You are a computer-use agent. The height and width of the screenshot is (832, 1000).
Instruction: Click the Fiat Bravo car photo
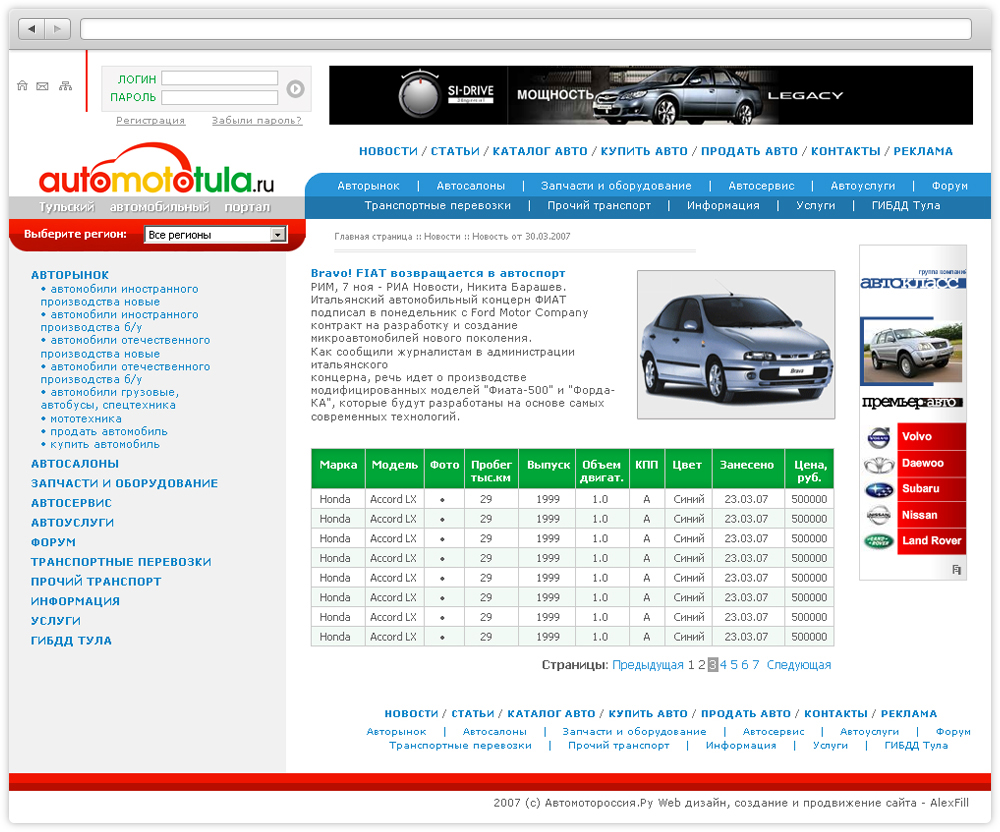click(x=736, y=344)
